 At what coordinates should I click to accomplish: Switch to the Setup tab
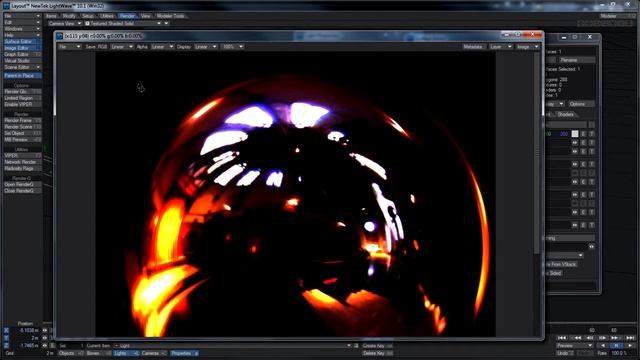[88, 16]
